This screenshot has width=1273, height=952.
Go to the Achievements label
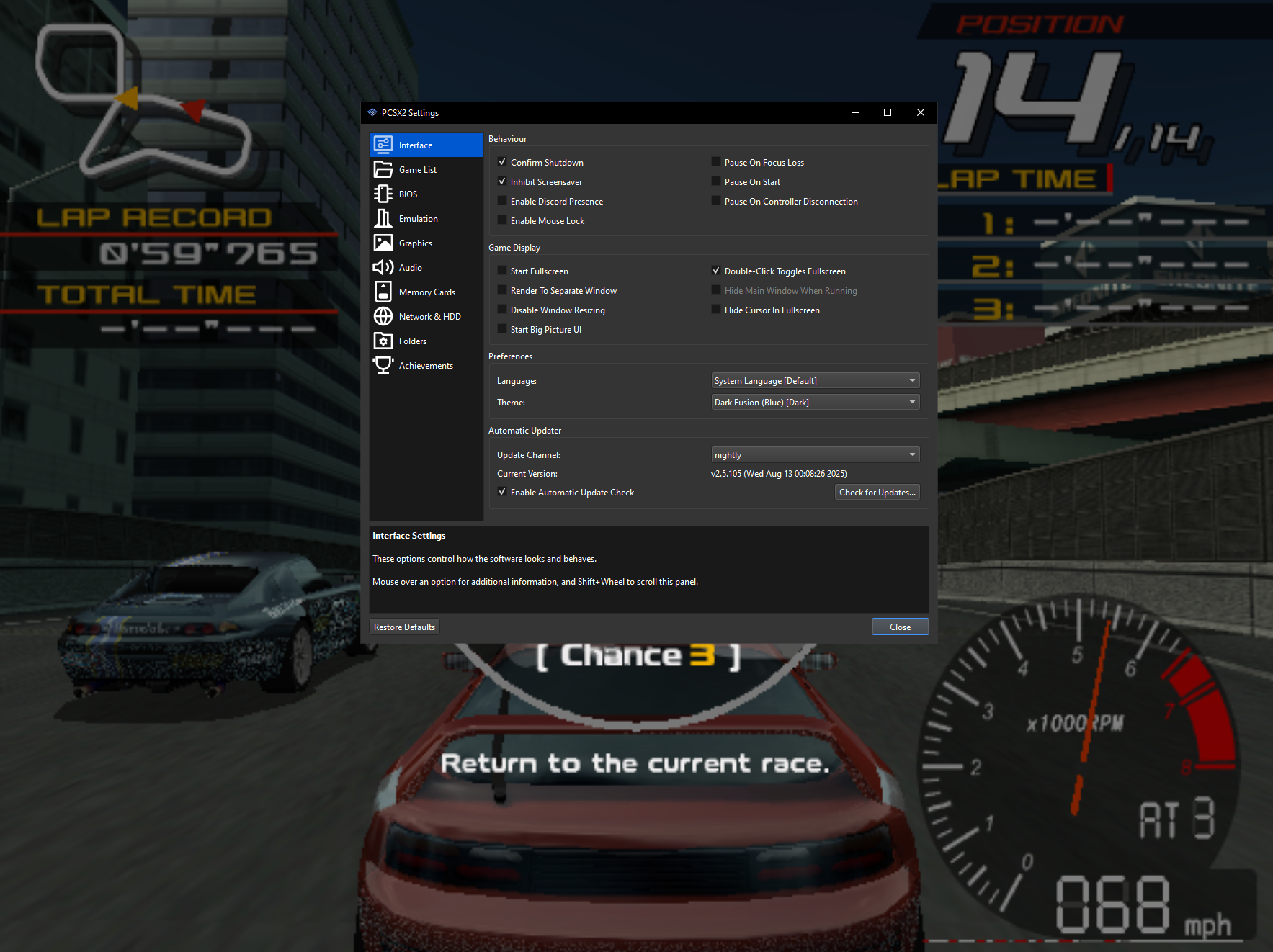pos(426,366)
